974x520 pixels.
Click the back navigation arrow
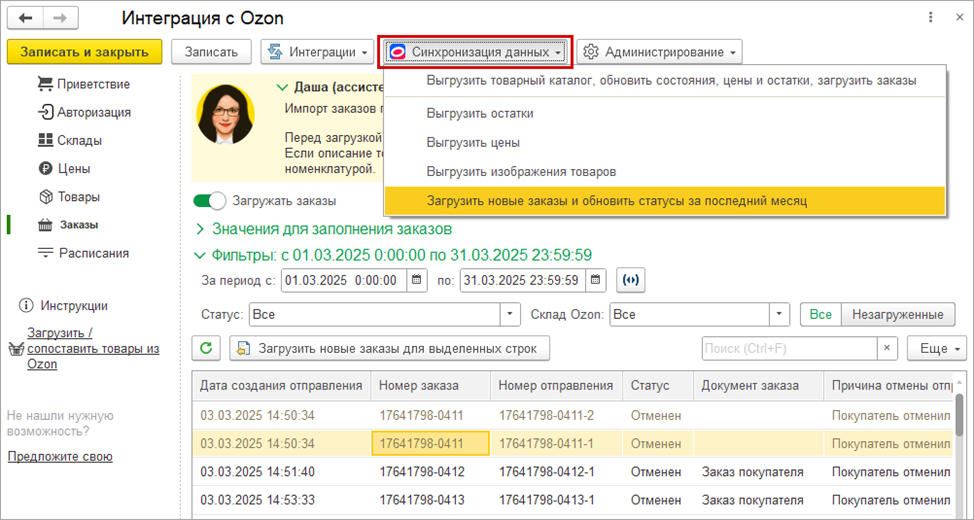click(x=25, y=19)
